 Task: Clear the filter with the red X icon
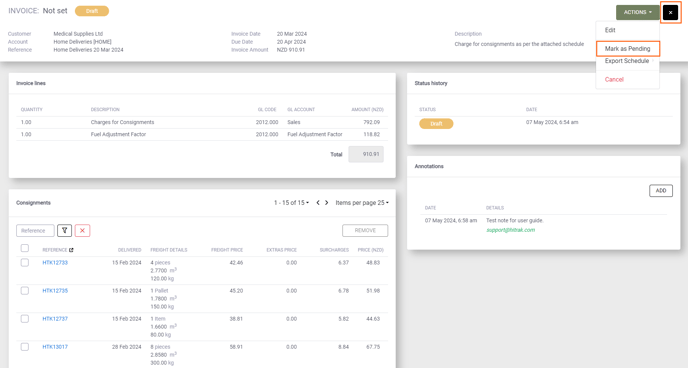(x=82, y=230)
